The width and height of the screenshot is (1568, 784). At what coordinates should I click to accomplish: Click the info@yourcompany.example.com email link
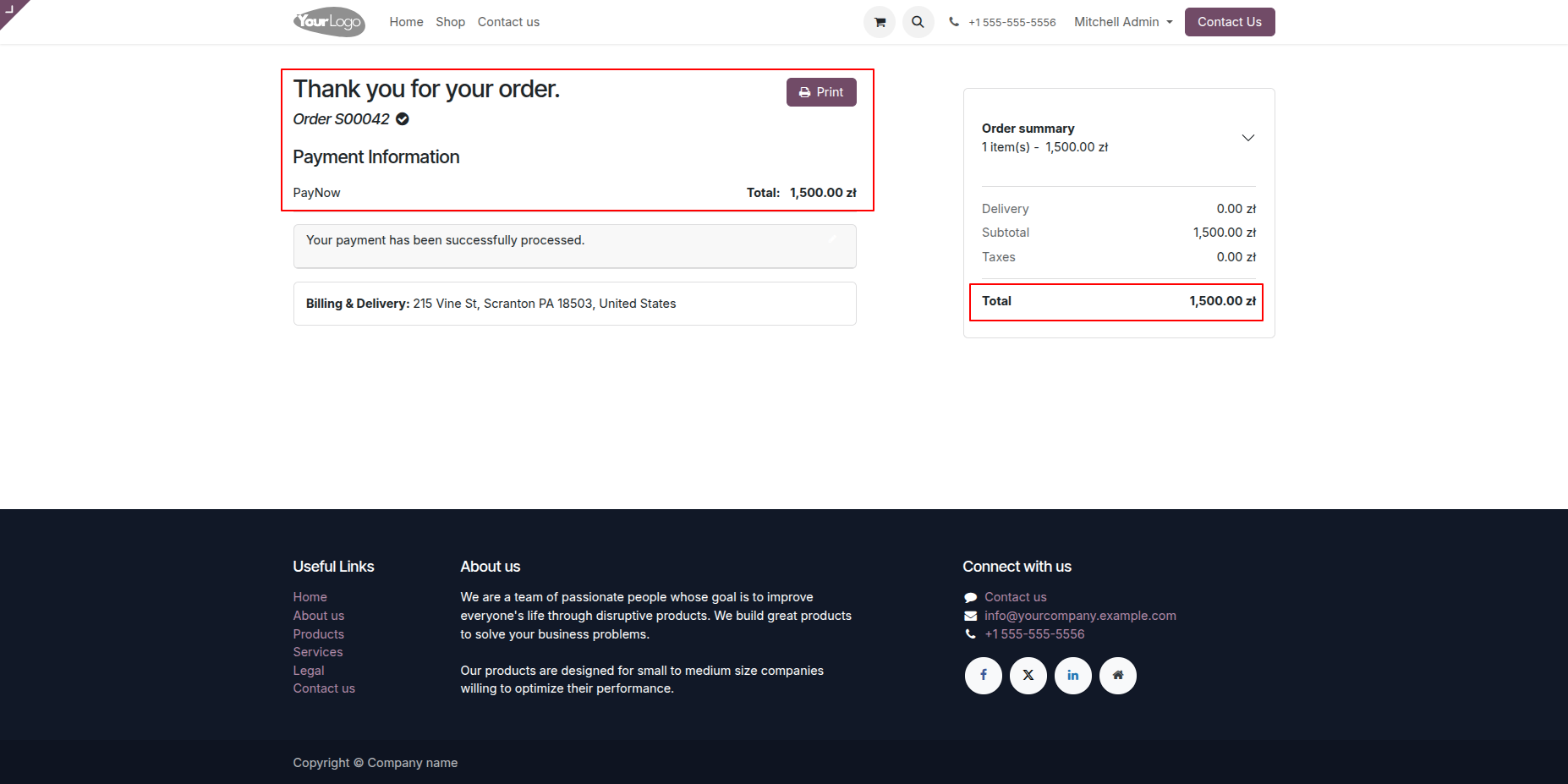pos(1080,616)
